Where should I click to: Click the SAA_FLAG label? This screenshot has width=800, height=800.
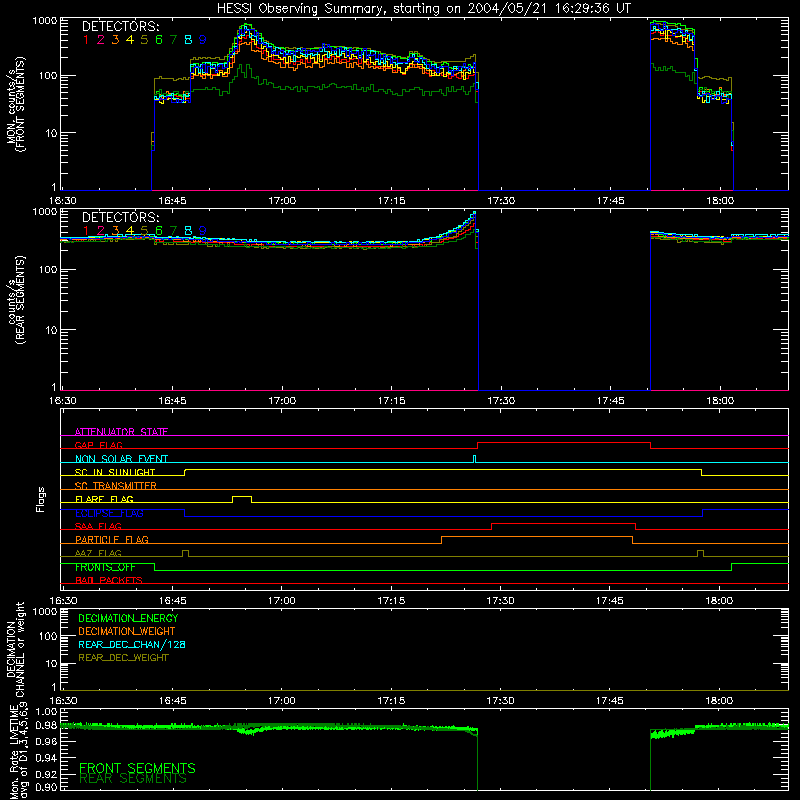98,526
